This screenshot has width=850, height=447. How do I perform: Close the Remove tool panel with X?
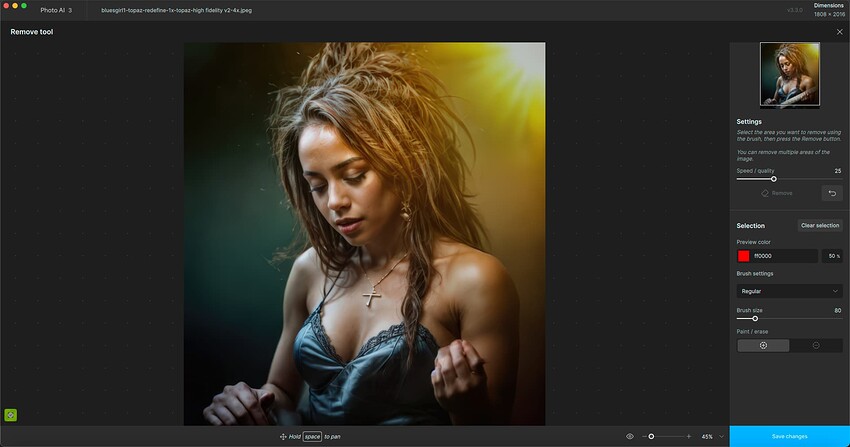point(840,32)
